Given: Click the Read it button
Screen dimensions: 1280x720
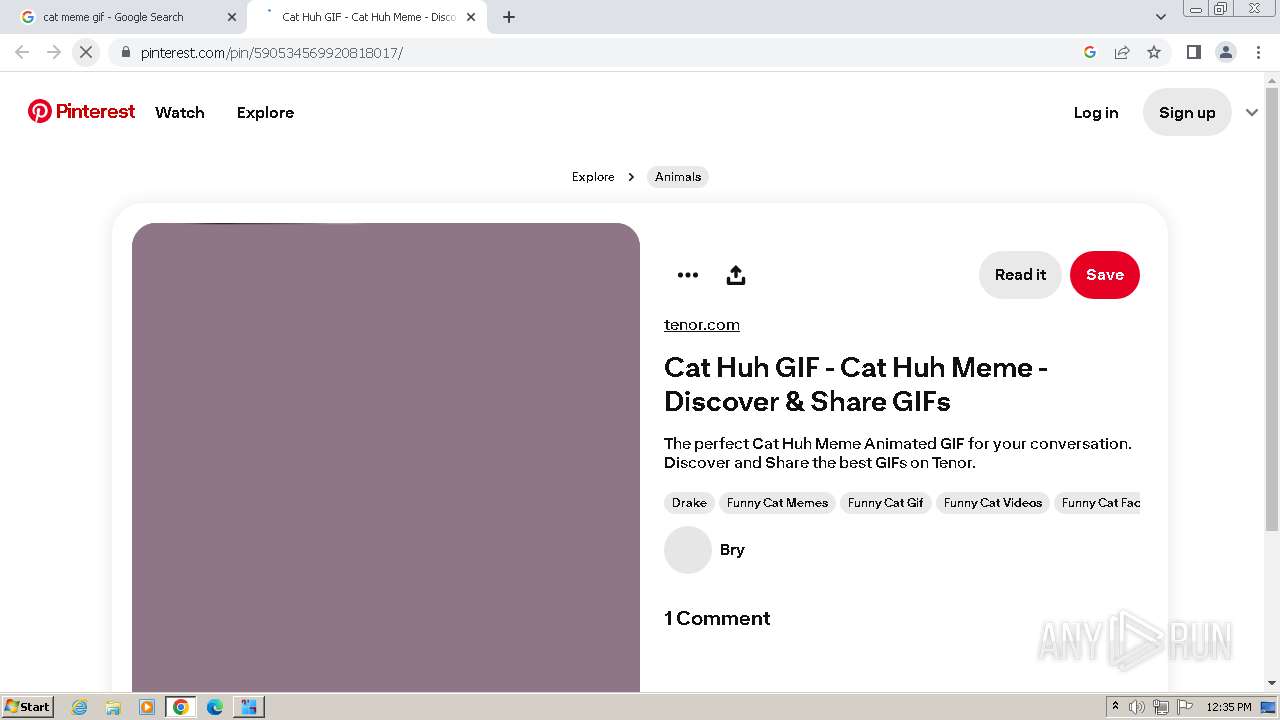Looking at the screenshot, I should coord(1020,275).
